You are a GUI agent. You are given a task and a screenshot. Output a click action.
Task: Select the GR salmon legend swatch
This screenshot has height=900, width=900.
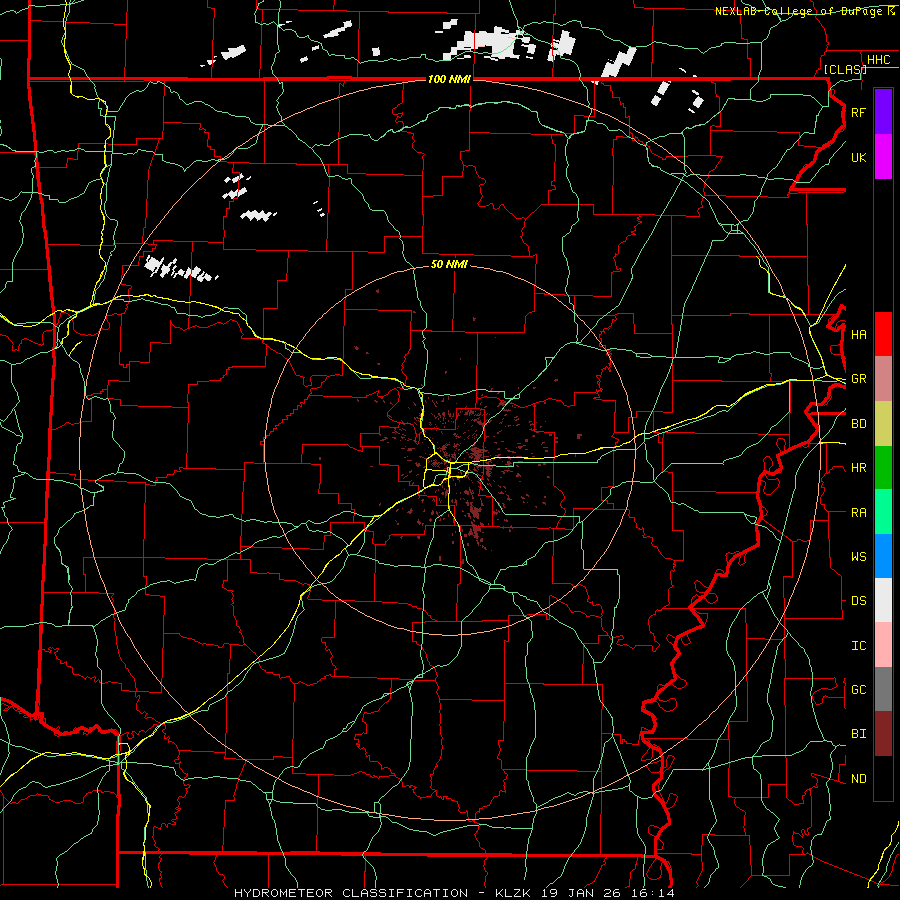(x=883, y=379)
